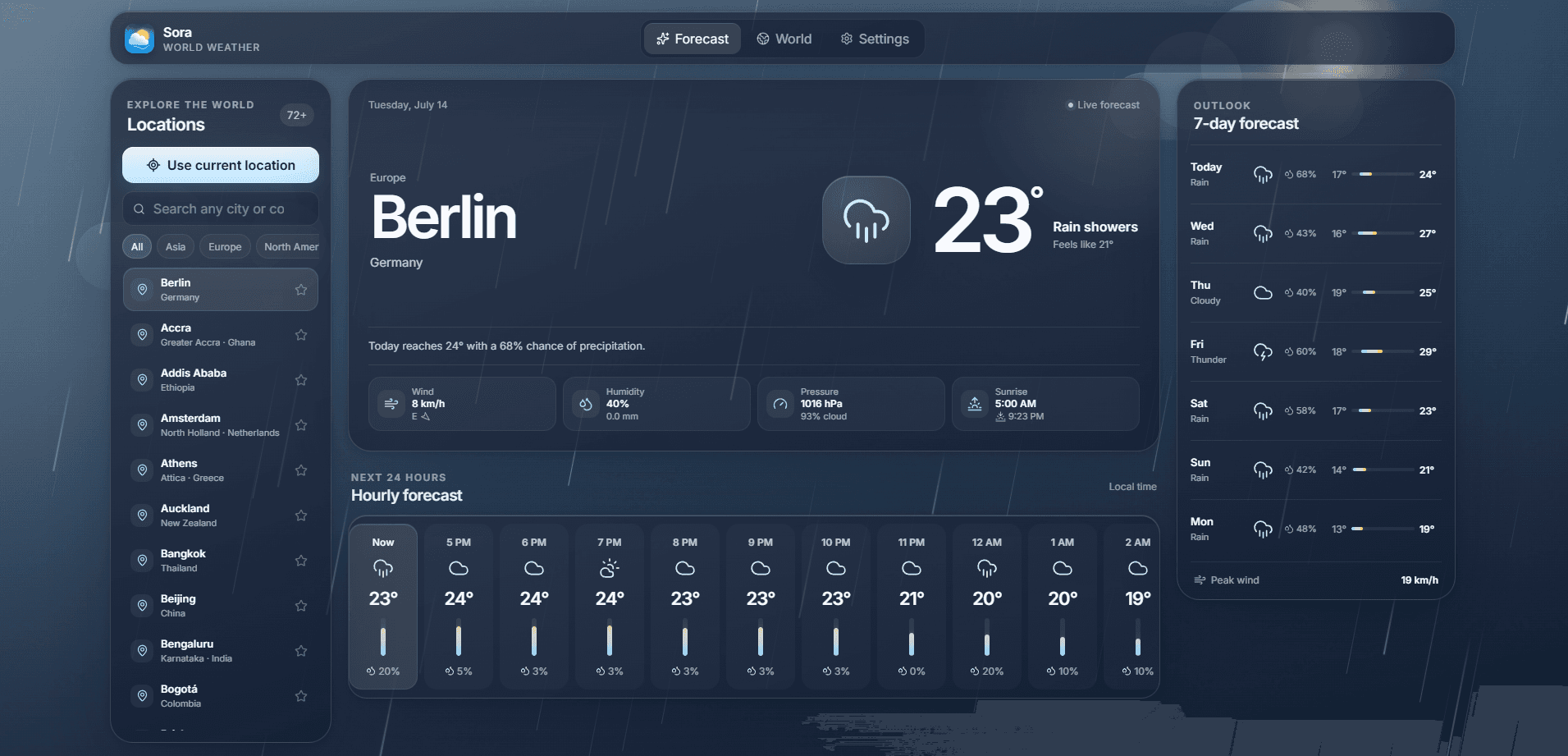
Task: Click Use current location button
Action: 221,165
